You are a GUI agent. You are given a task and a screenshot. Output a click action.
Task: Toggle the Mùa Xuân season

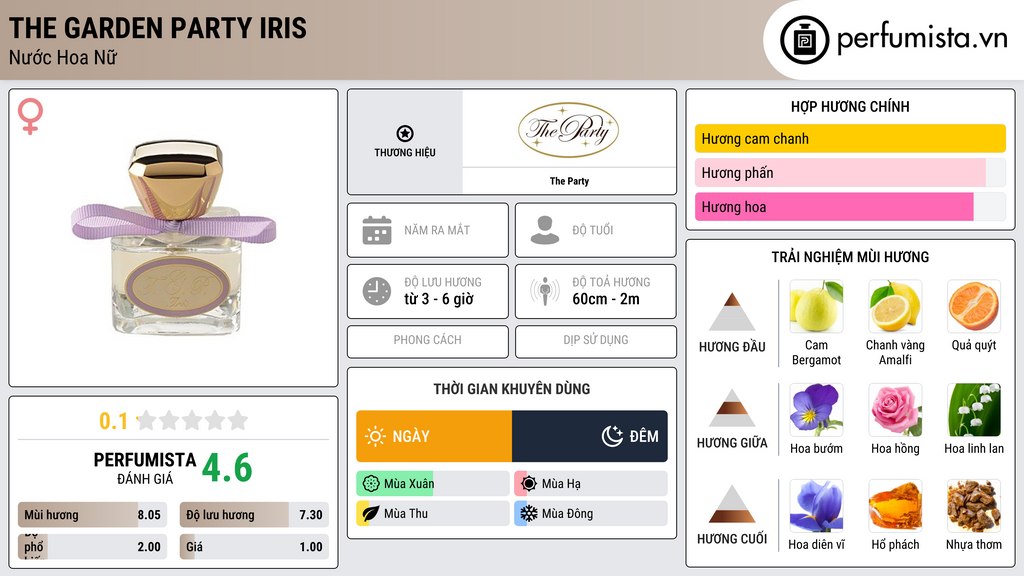click(432, 484)
